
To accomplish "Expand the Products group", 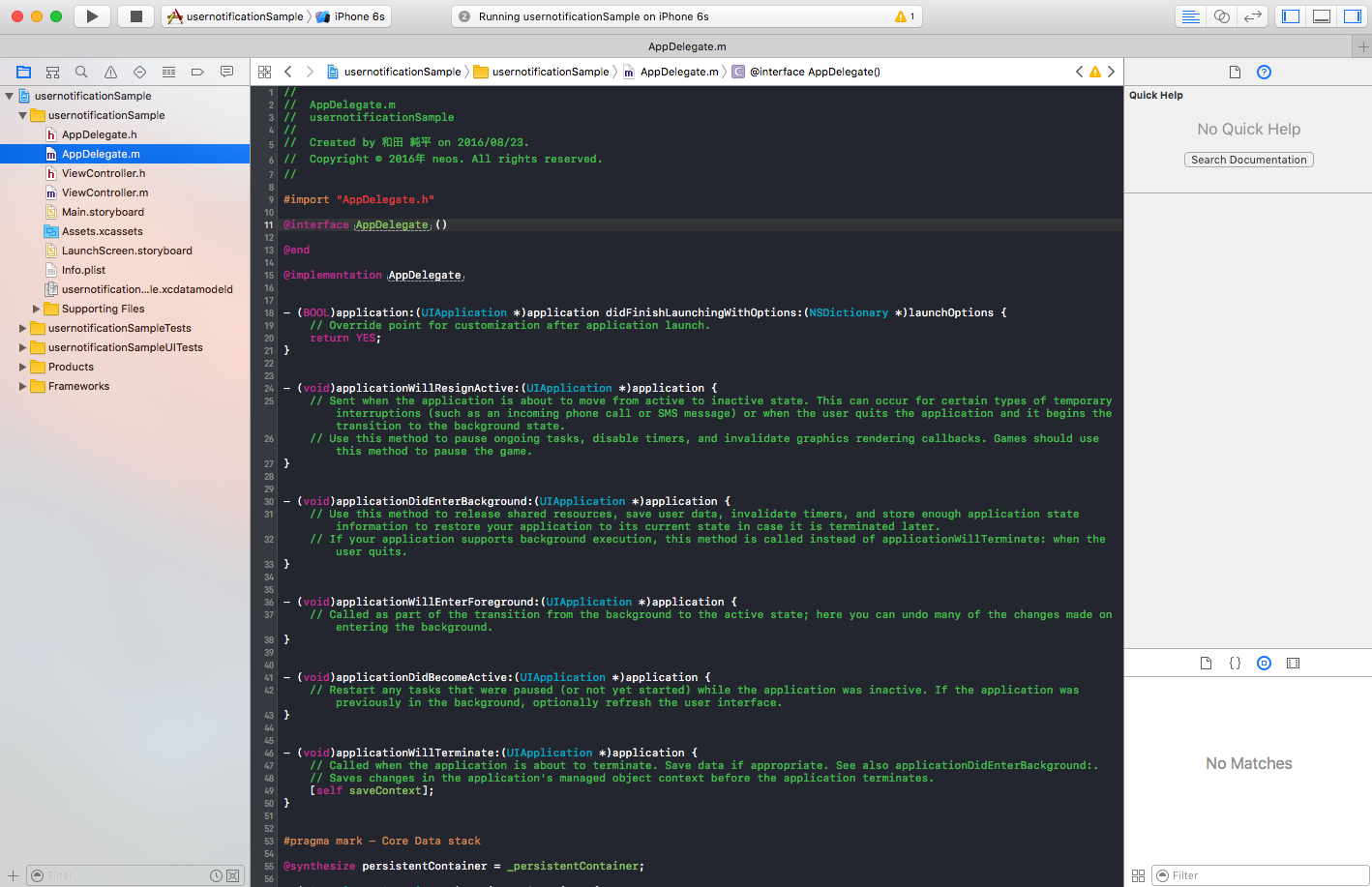I will 22,367.
